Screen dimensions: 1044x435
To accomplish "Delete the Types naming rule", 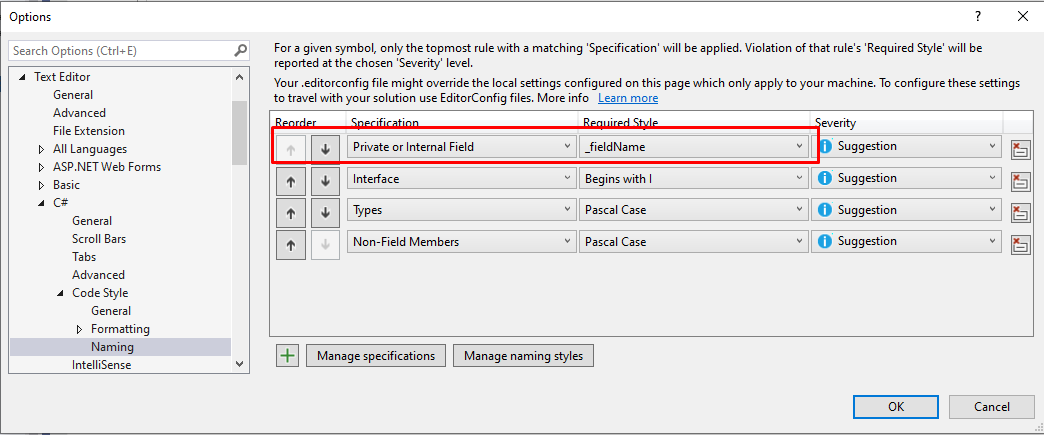I will point(1020,213).
